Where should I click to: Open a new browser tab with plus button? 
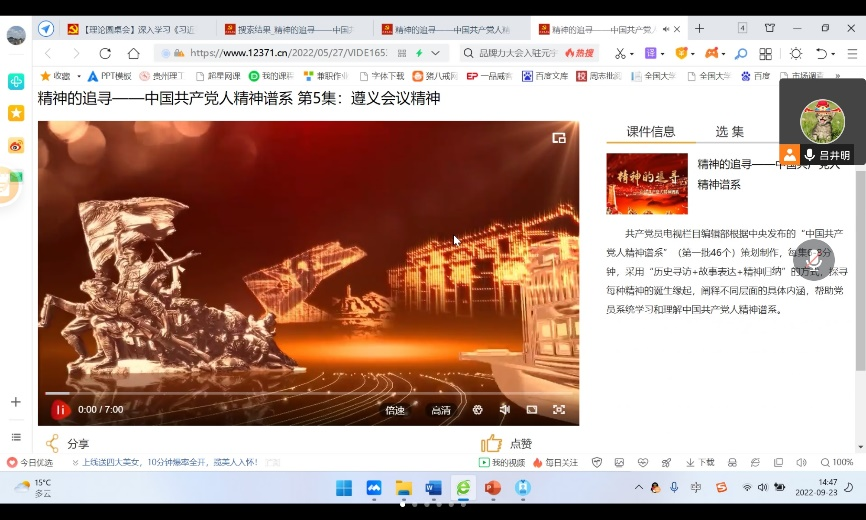699,28
